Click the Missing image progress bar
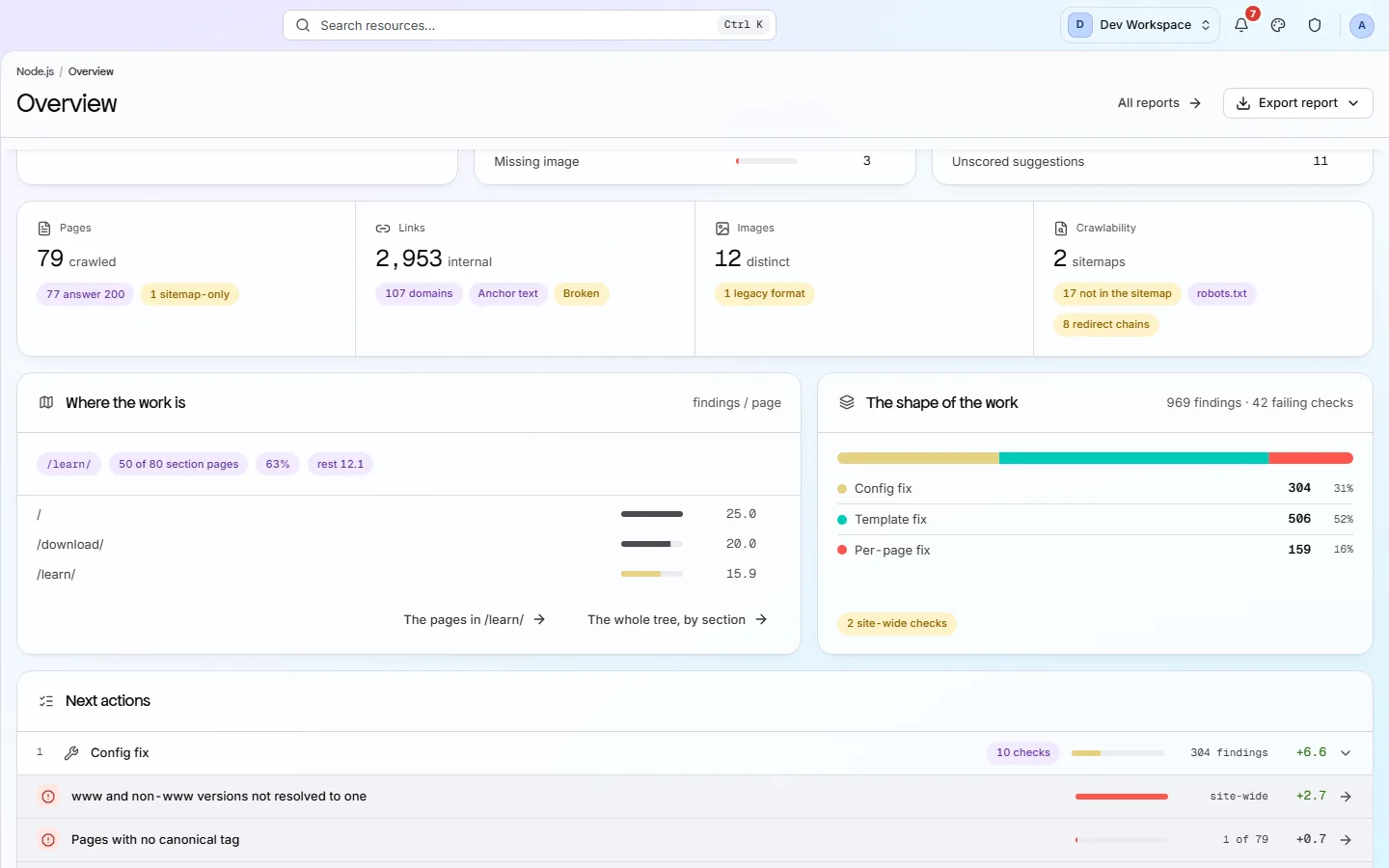The height and width of the screenshot is (868, 1389). (x=767, y=161)
